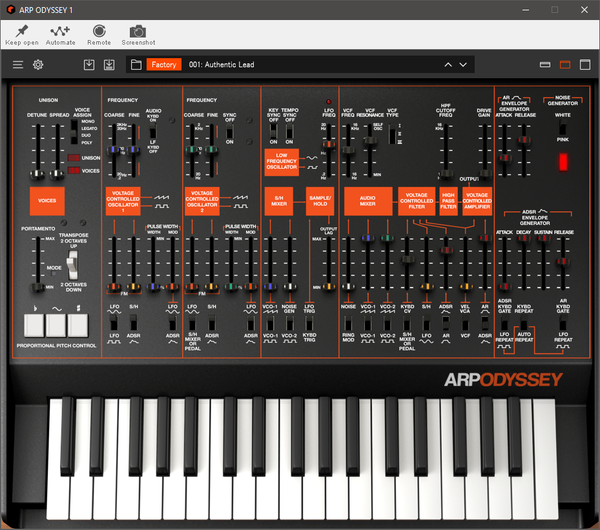Adjust the Unison SPREAD slider
Viewport: 600px width, 530px height.
click(57, 174)
